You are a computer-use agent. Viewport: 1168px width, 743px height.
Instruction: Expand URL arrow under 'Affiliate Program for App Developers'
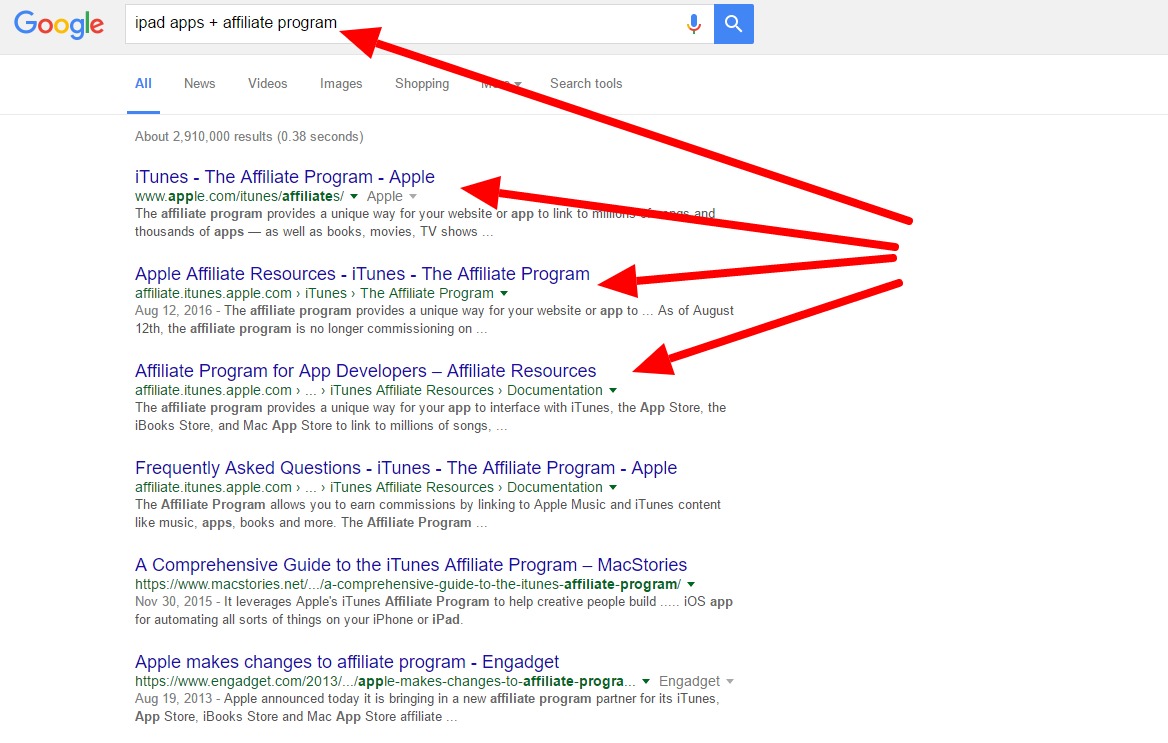pos(613,391)
